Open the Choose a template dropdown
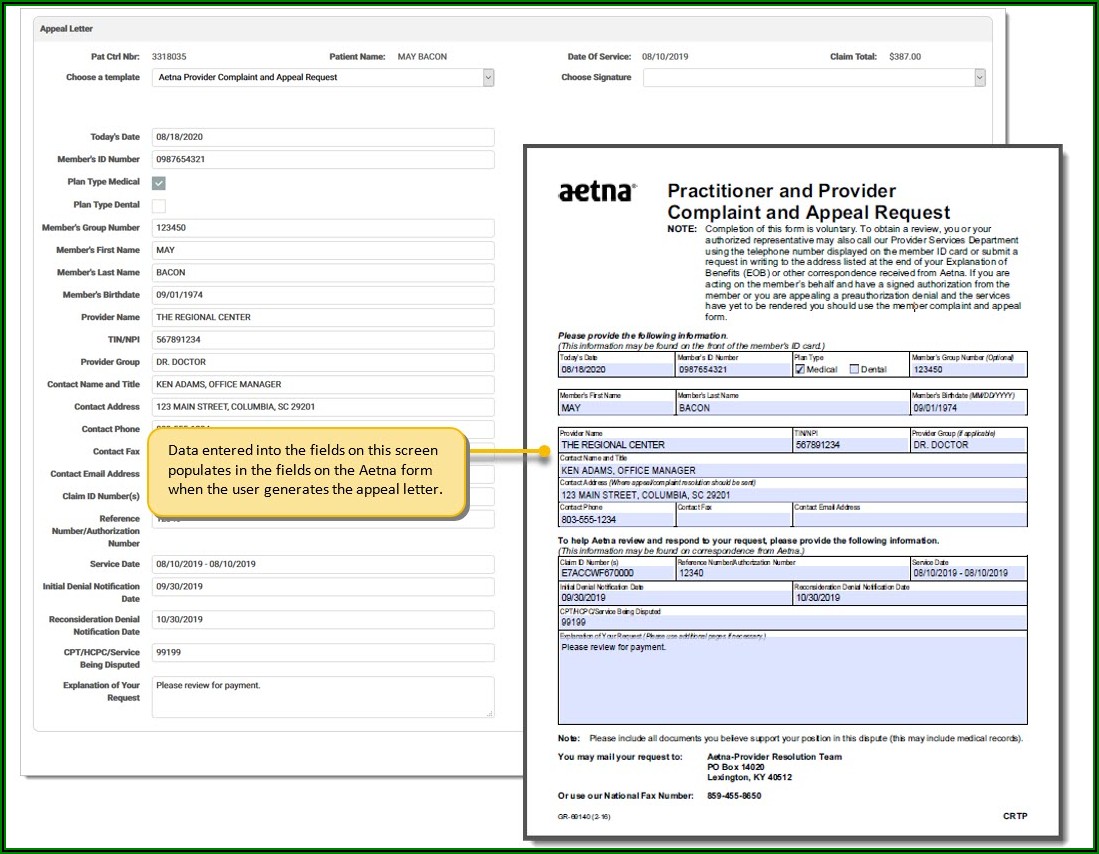 click(x=323, y=77)
